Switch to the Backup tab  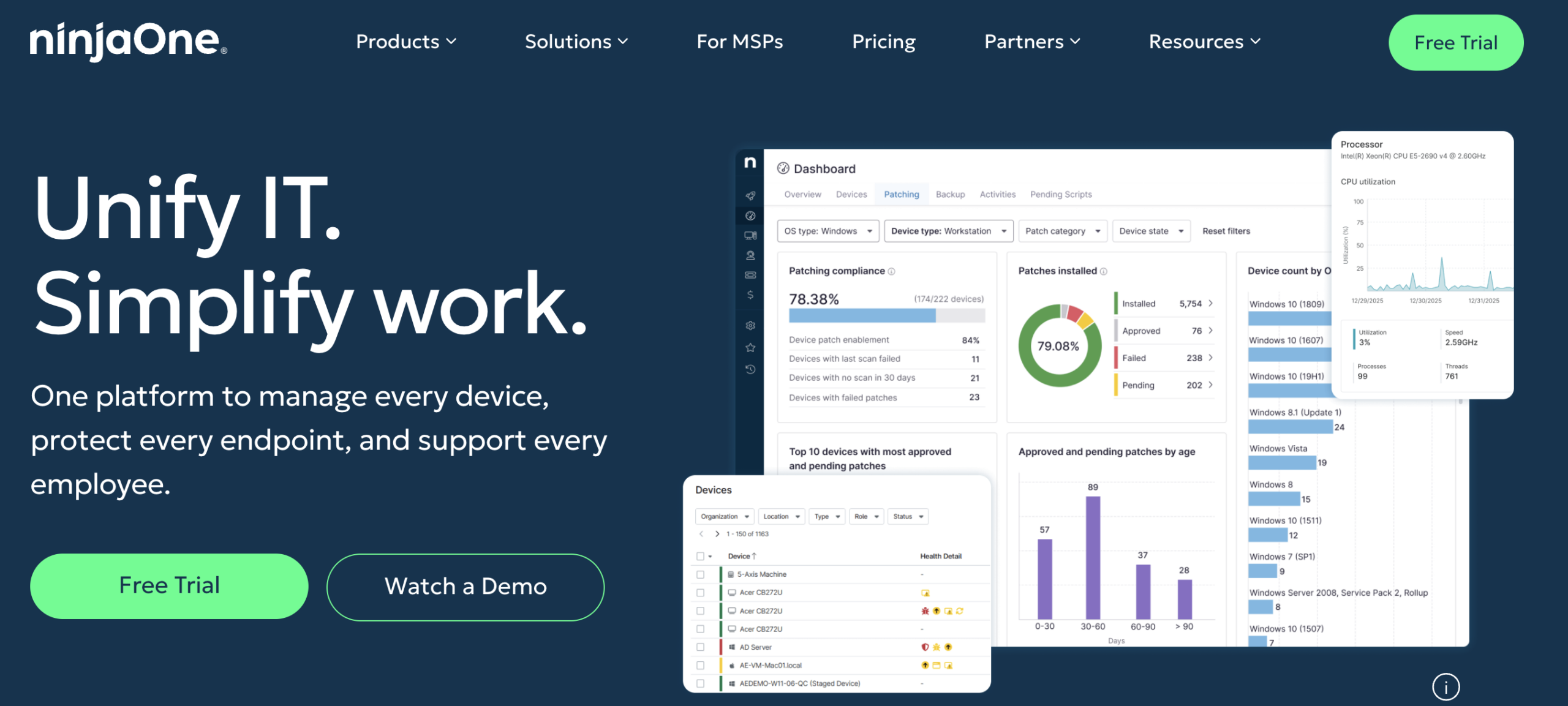[950, 194]
